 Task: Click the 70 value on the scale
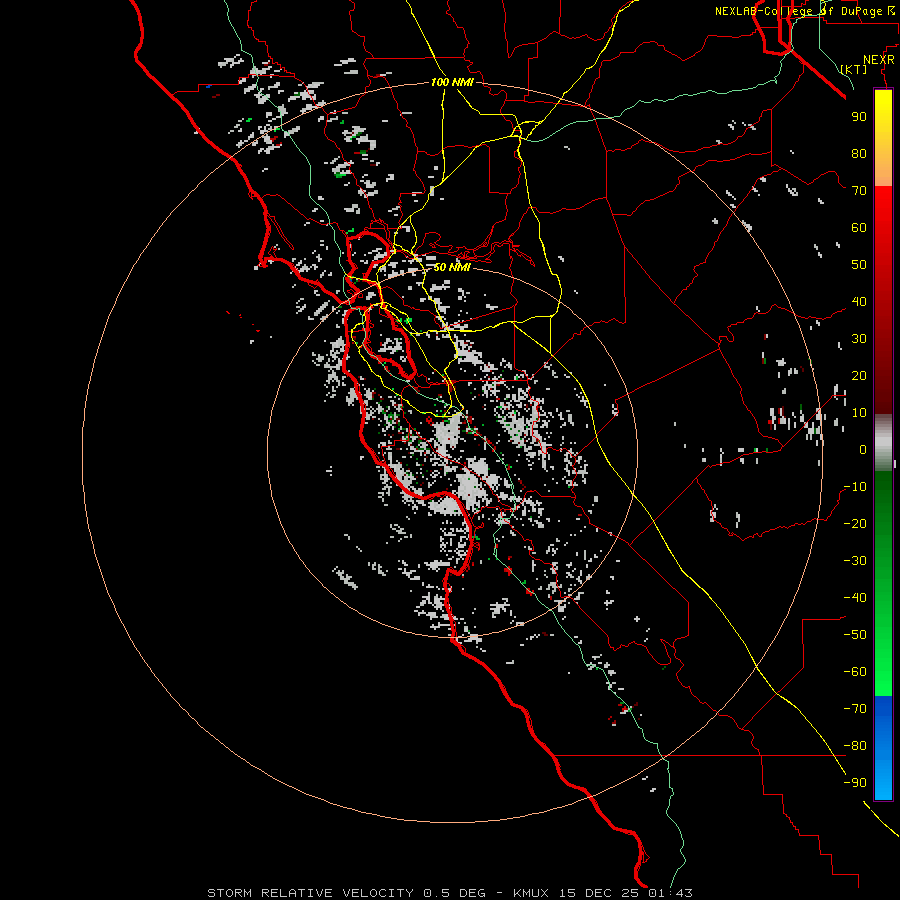coord(859,191)
